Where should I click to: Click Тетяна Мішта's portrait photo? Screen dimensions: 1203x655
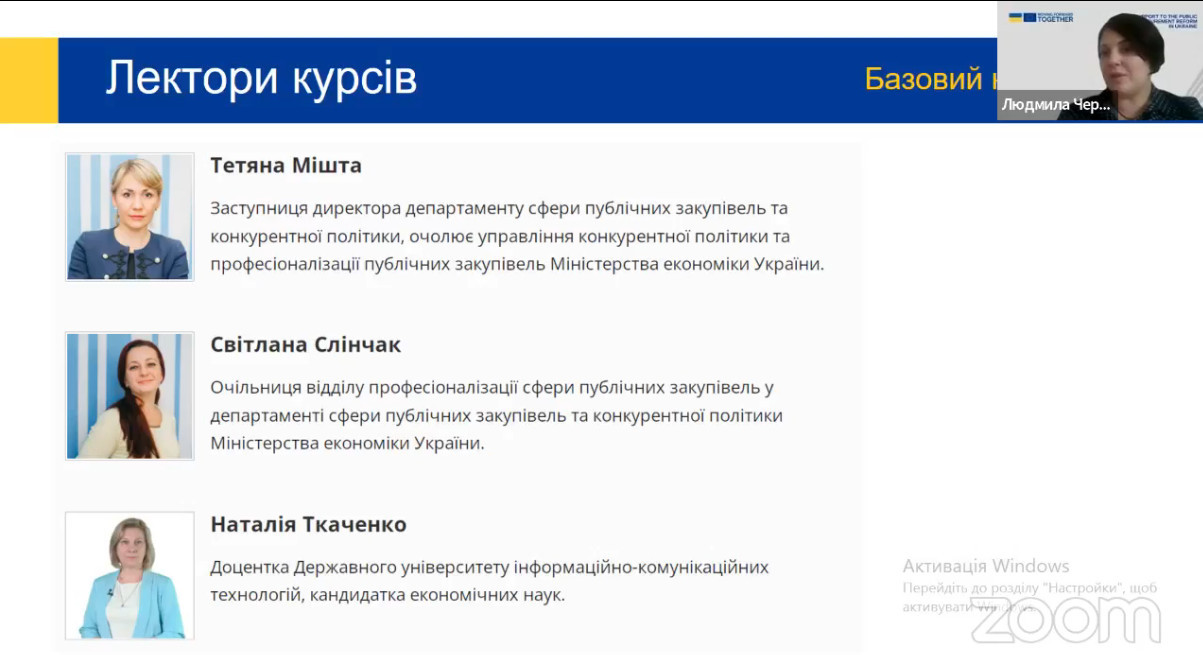(129, 216)
